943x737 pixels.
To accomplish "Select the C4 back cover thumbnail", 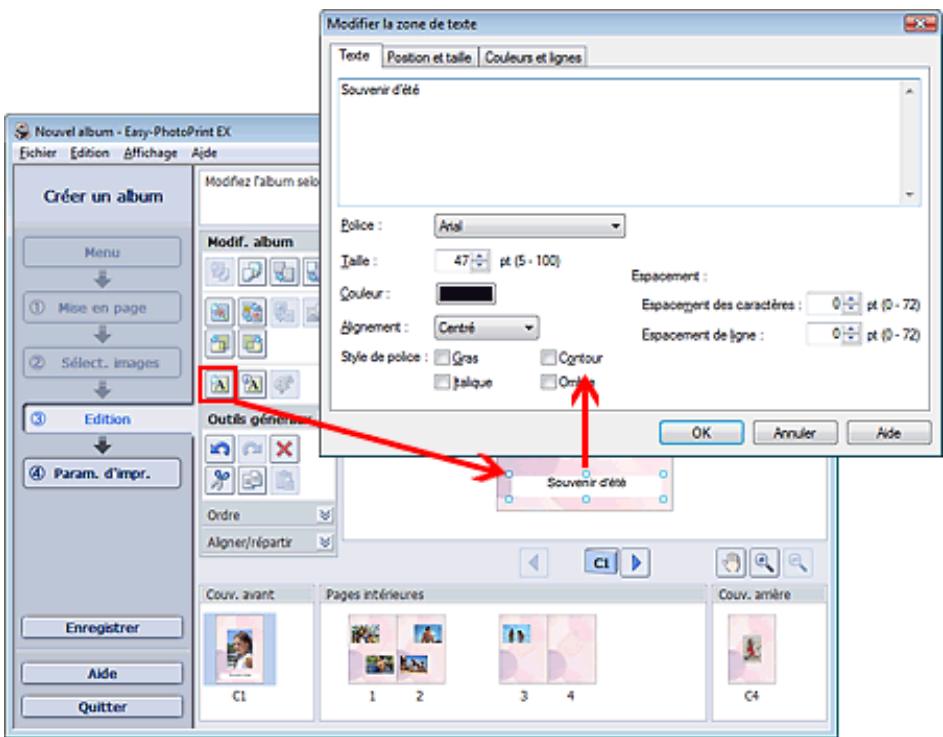I will 752,649.
